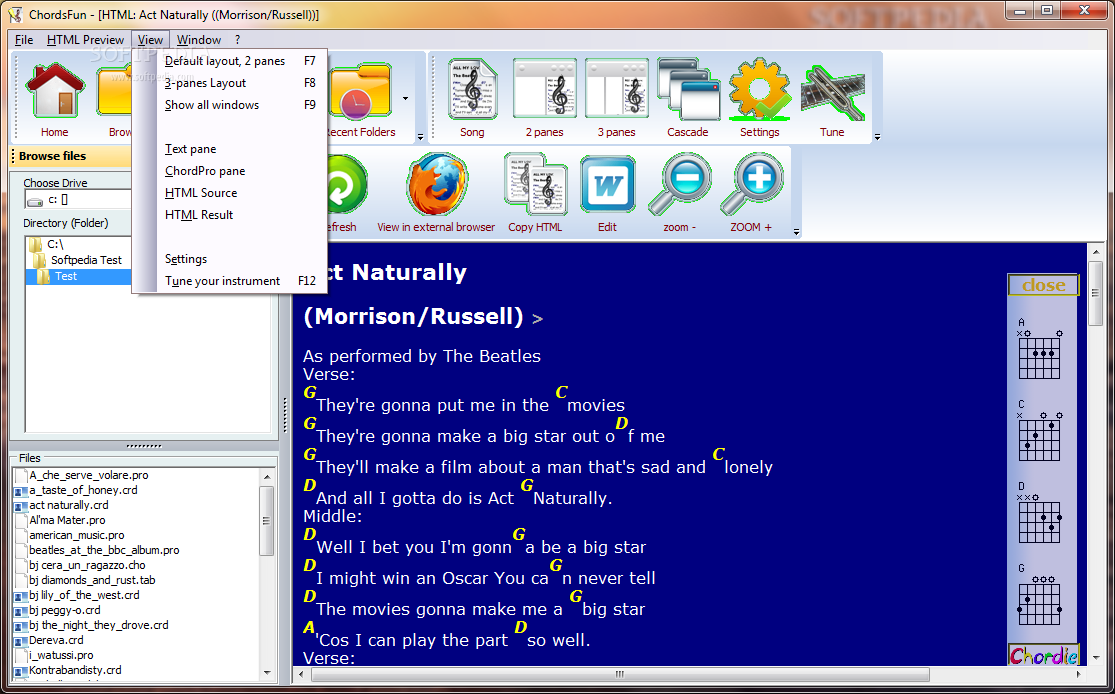Viewport: 1115px width, 694px height.
Task: Open the Choose Drive combo box
Action: [x=78, y=200]
